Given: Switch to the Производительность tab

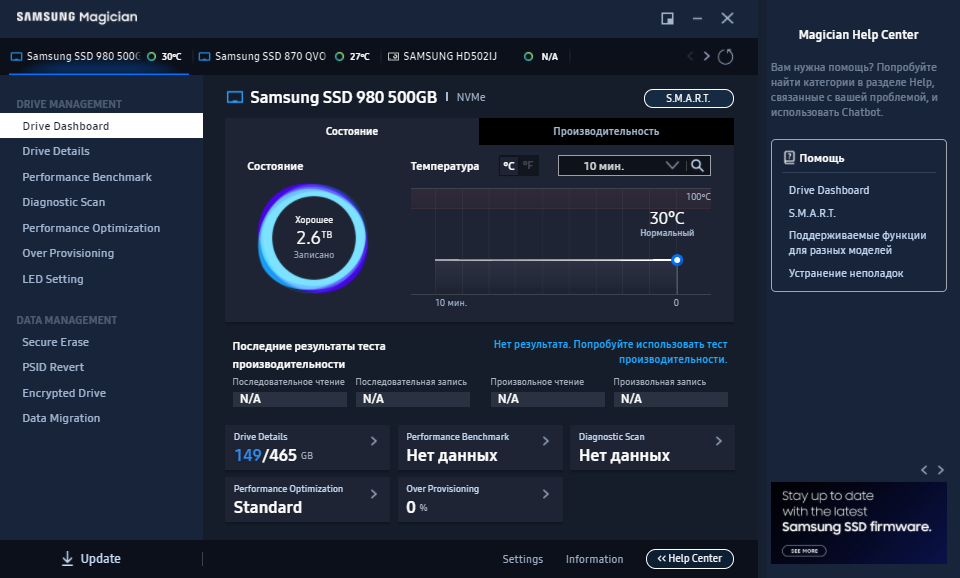Looking at the screenshot, I should pyautogui.click(x=606, y=131).
